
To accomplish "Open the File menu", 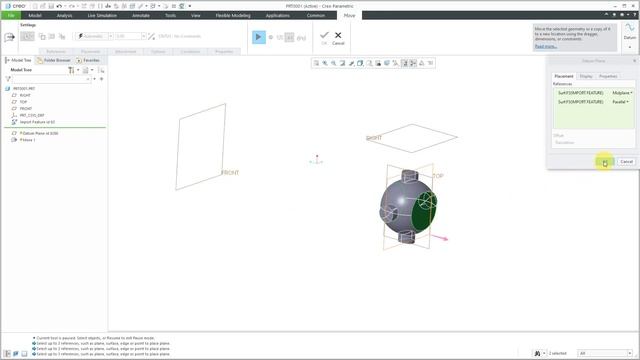I will (11, 16).
